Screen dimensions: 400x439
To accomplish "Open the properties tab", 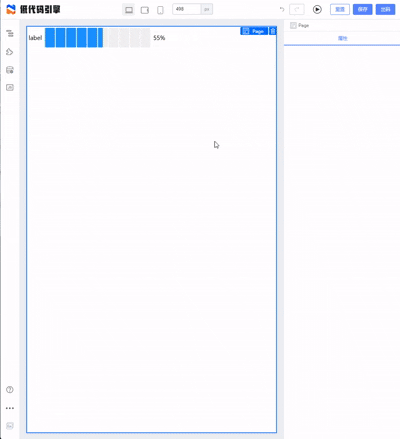I will [342, 38].
